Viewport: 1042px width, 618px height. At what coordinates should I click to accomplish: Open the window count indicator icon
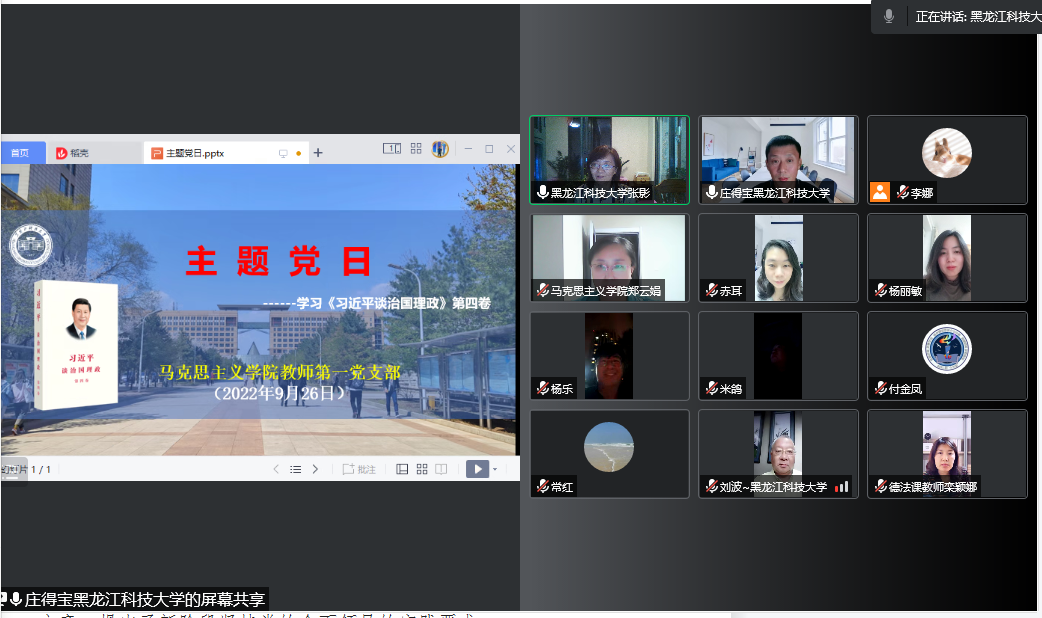point(392,149)
